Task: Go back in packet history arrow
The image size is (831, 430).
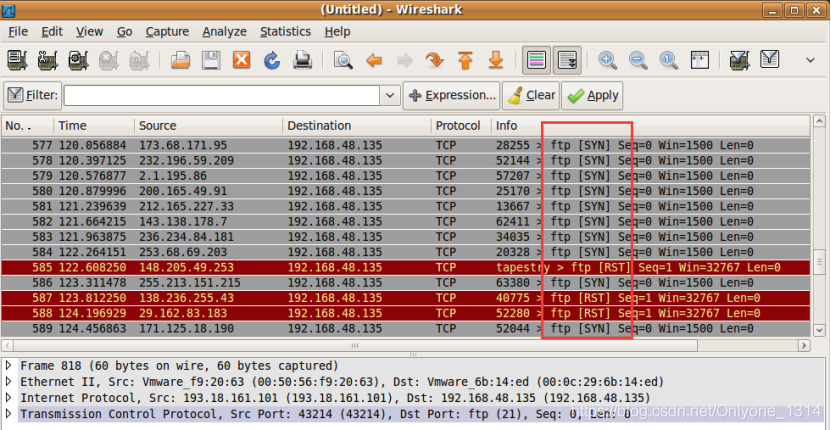Action: (374, 60)
